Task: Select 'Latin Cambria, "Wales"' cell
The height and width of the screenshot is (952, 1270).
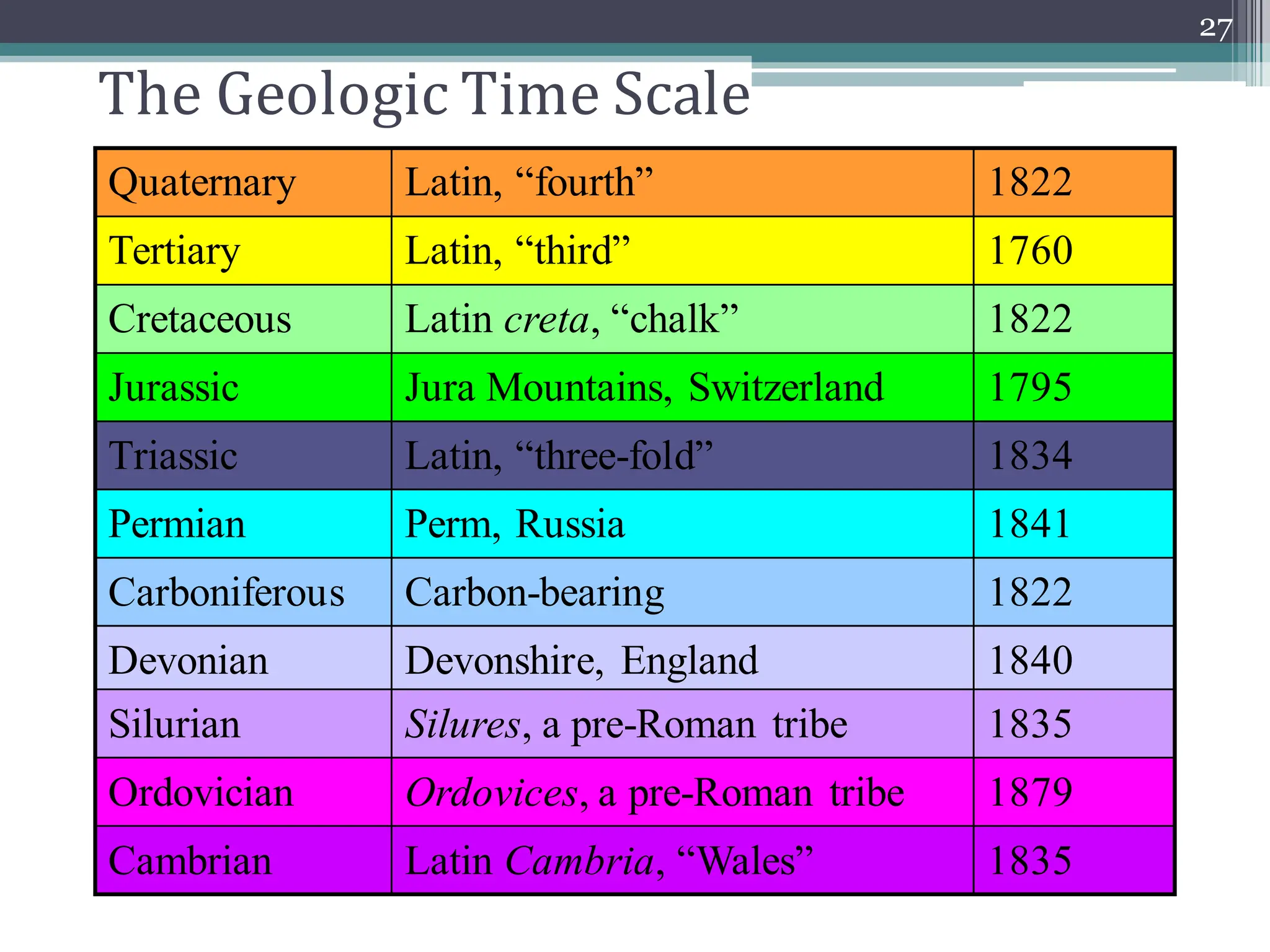Action: pyautogui.click(x=682, y=860)
